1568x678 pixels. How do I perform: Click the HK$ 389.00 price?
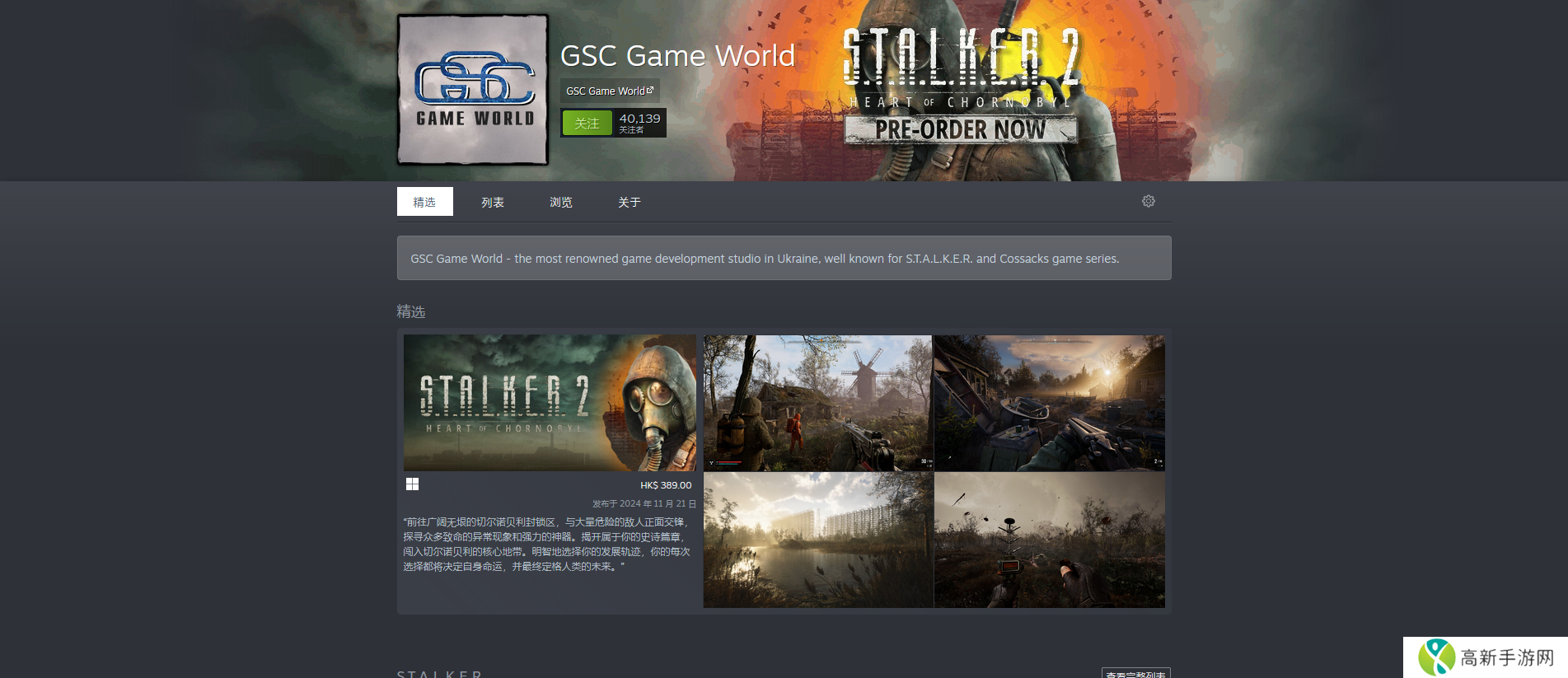(666, 485)
